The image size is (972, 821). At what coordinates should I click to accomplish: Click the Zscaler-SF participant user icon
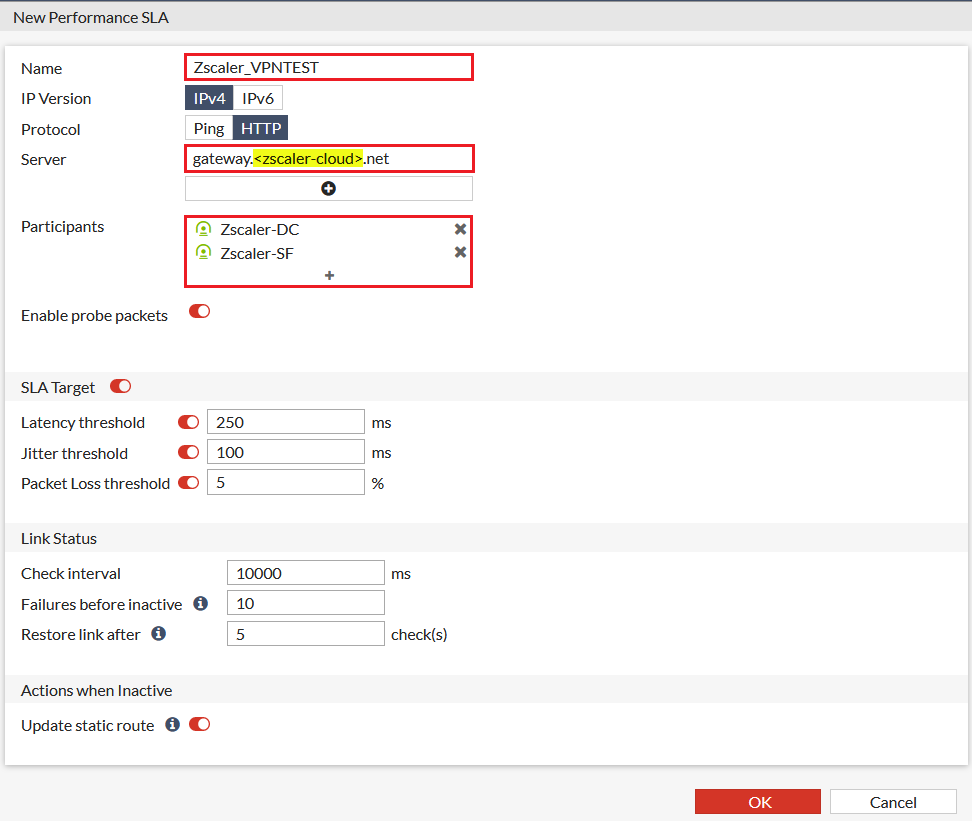point(204,252)
